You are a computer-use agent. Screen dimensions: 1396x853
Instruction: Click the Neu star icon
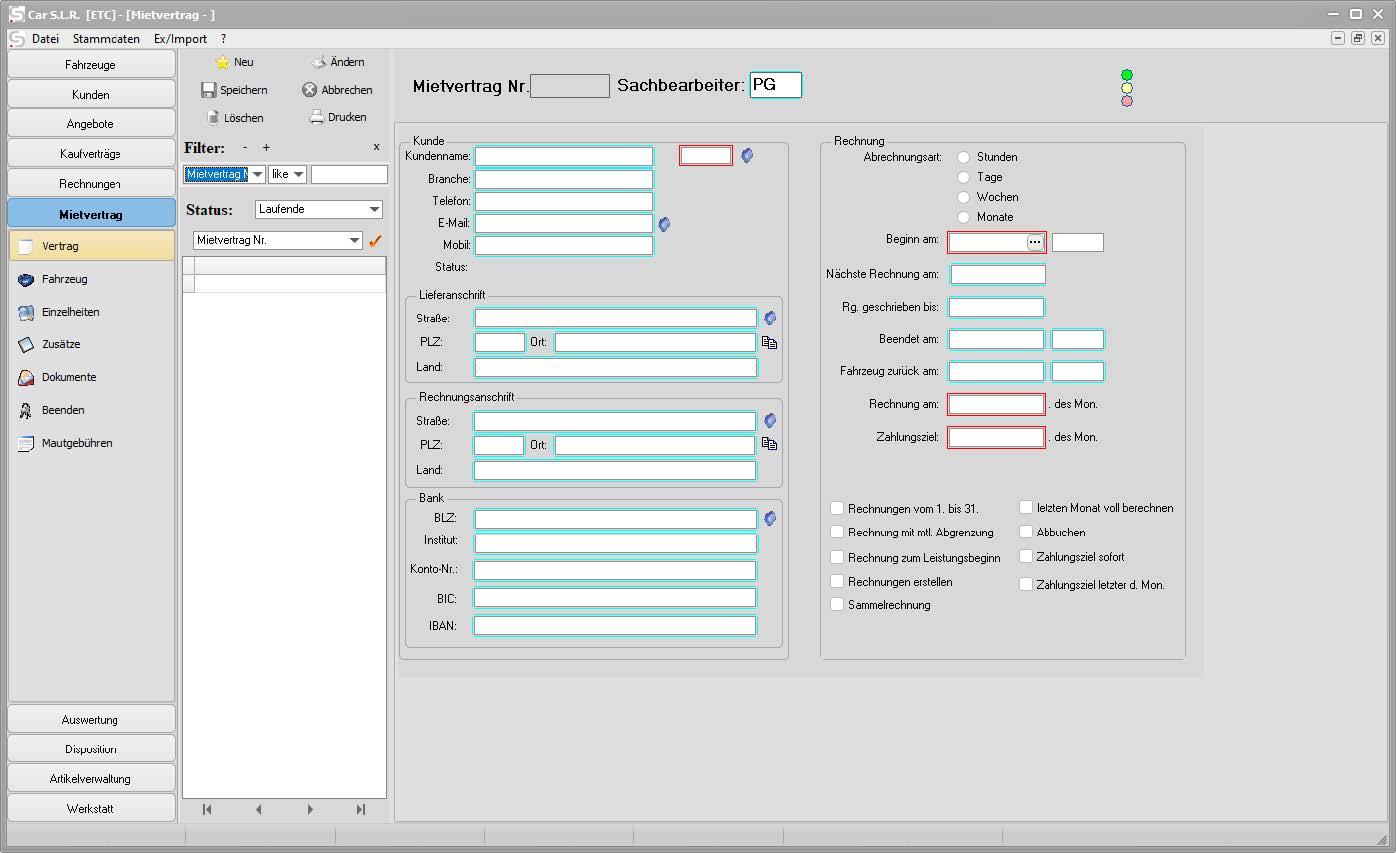click(222, 62)
